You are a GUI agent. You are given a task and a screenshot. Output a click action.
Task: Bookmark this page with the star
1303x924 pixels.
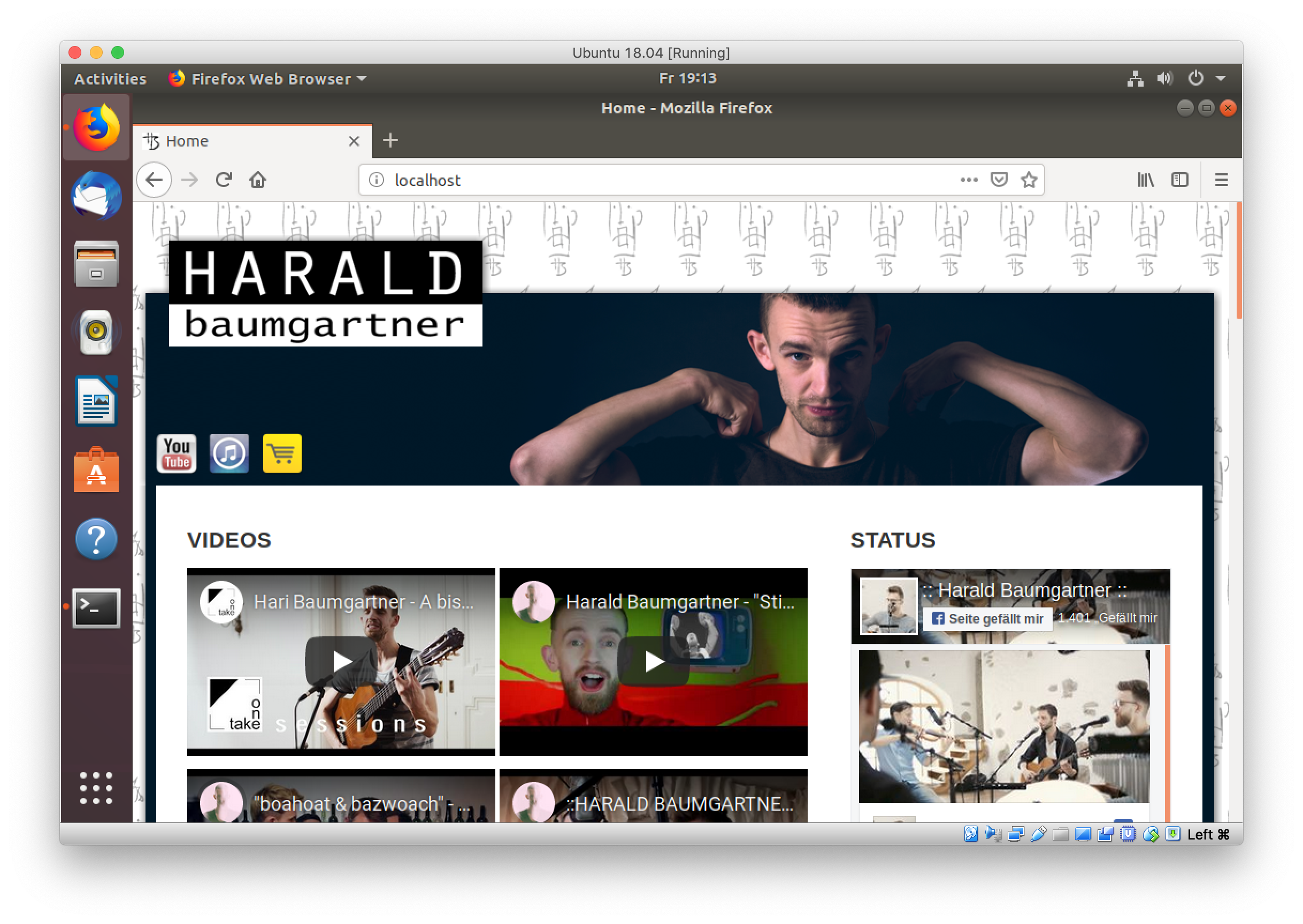[1029, 180]
